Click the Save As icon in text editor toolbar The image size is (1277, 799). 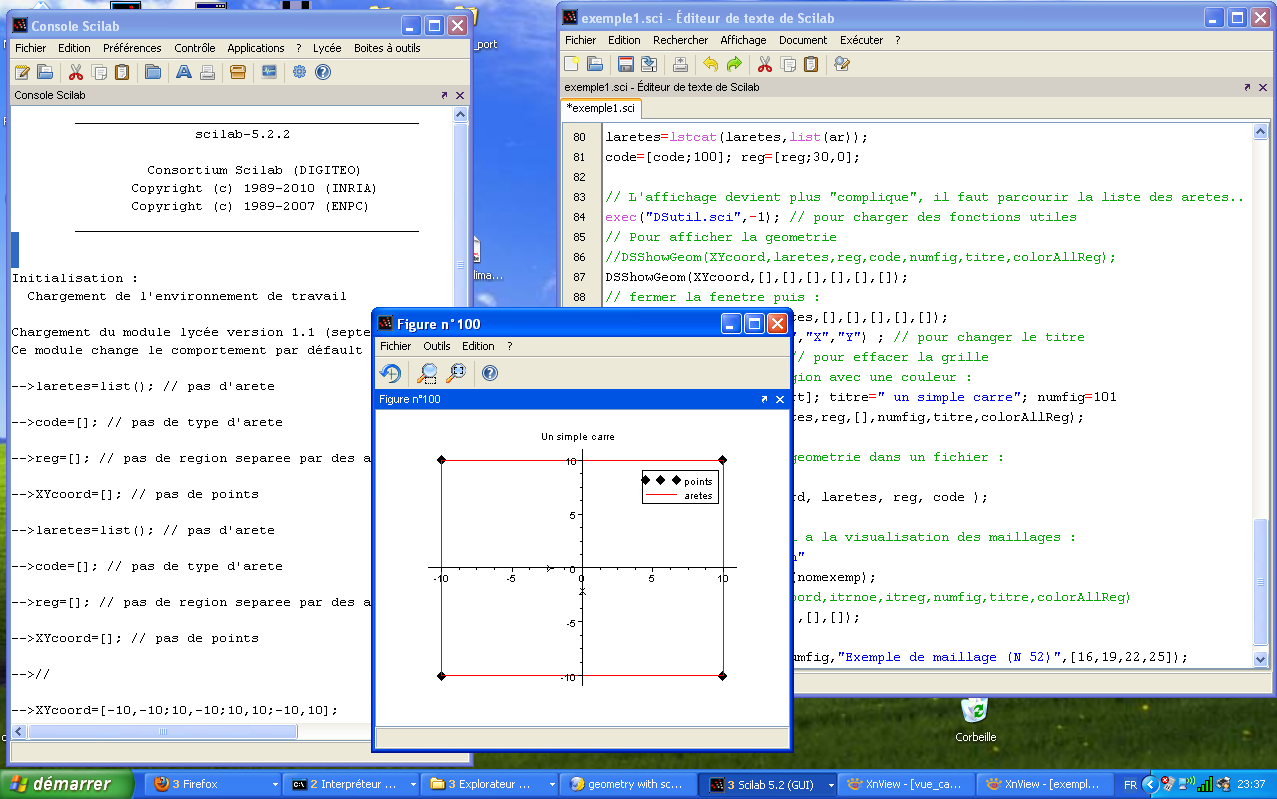[x=649, y=64]
